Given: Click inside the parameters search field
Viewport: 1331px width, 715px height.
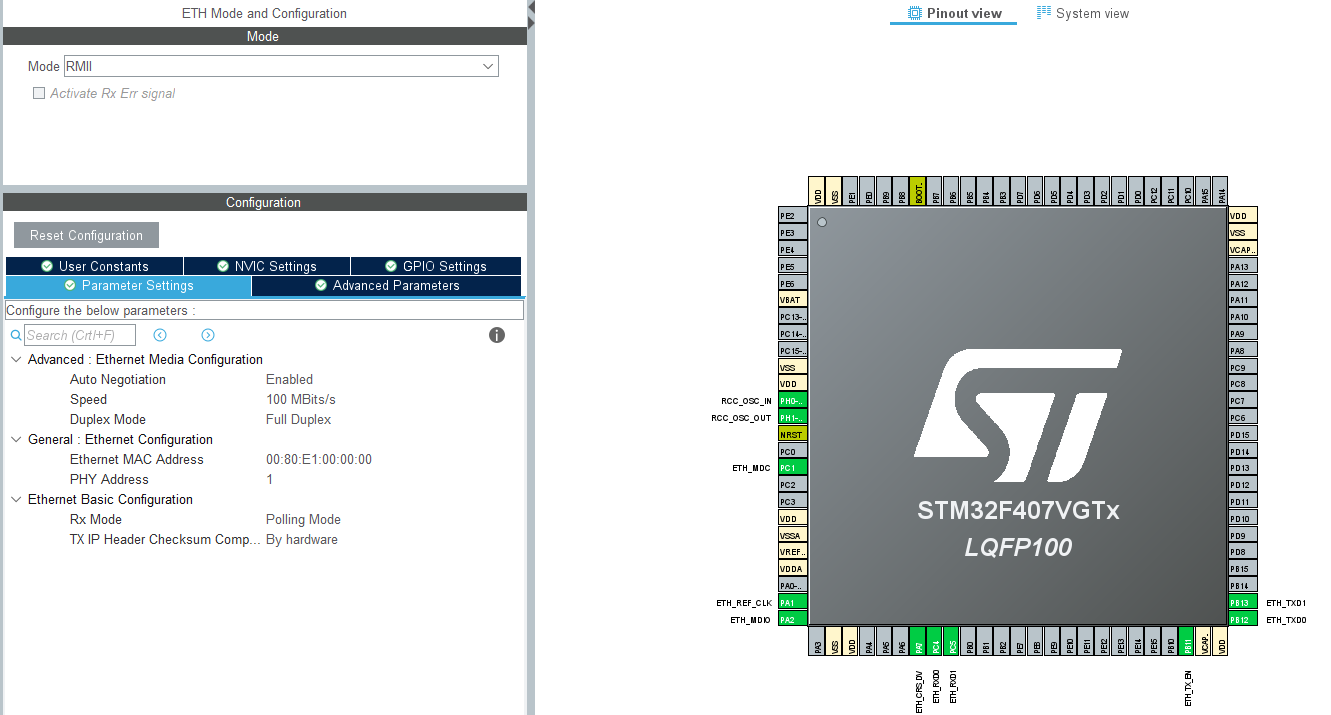Looking at the screenshot, I should pos(80,335).
